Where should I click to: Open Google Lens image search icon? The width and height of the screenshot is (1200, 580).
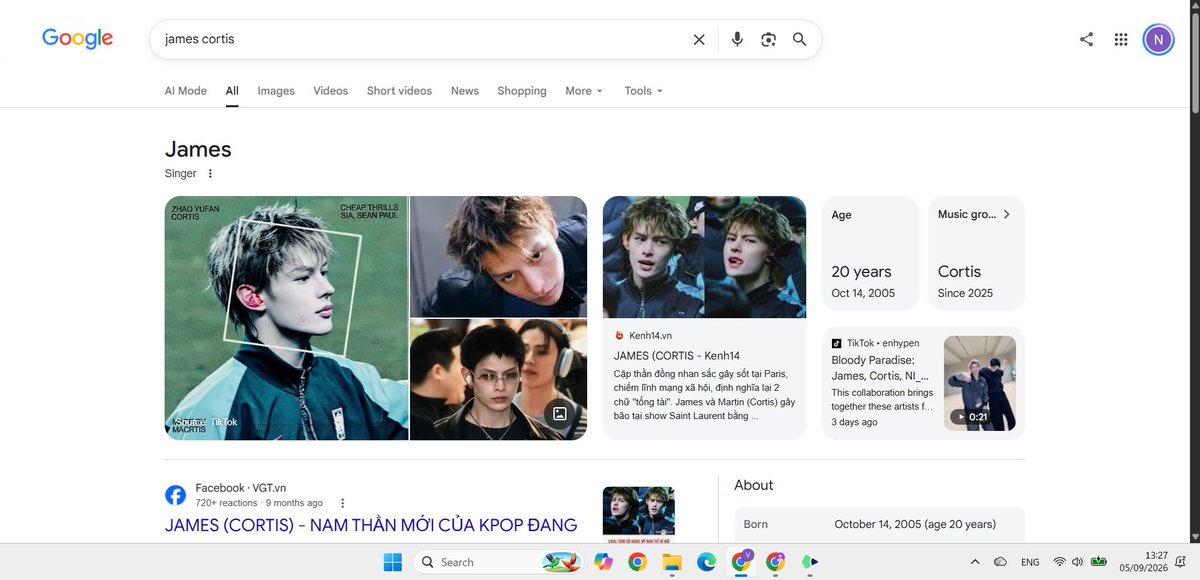pyautogui.click(x=768, y=39)
